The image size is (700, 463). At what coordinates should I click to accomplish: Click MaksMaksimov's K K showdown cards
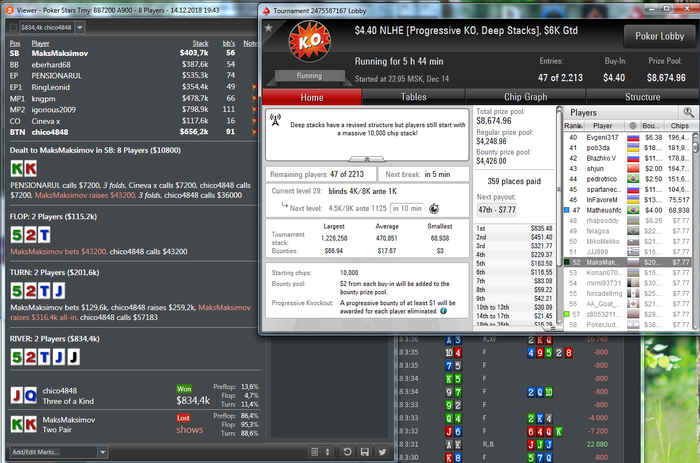coord(24,424)
